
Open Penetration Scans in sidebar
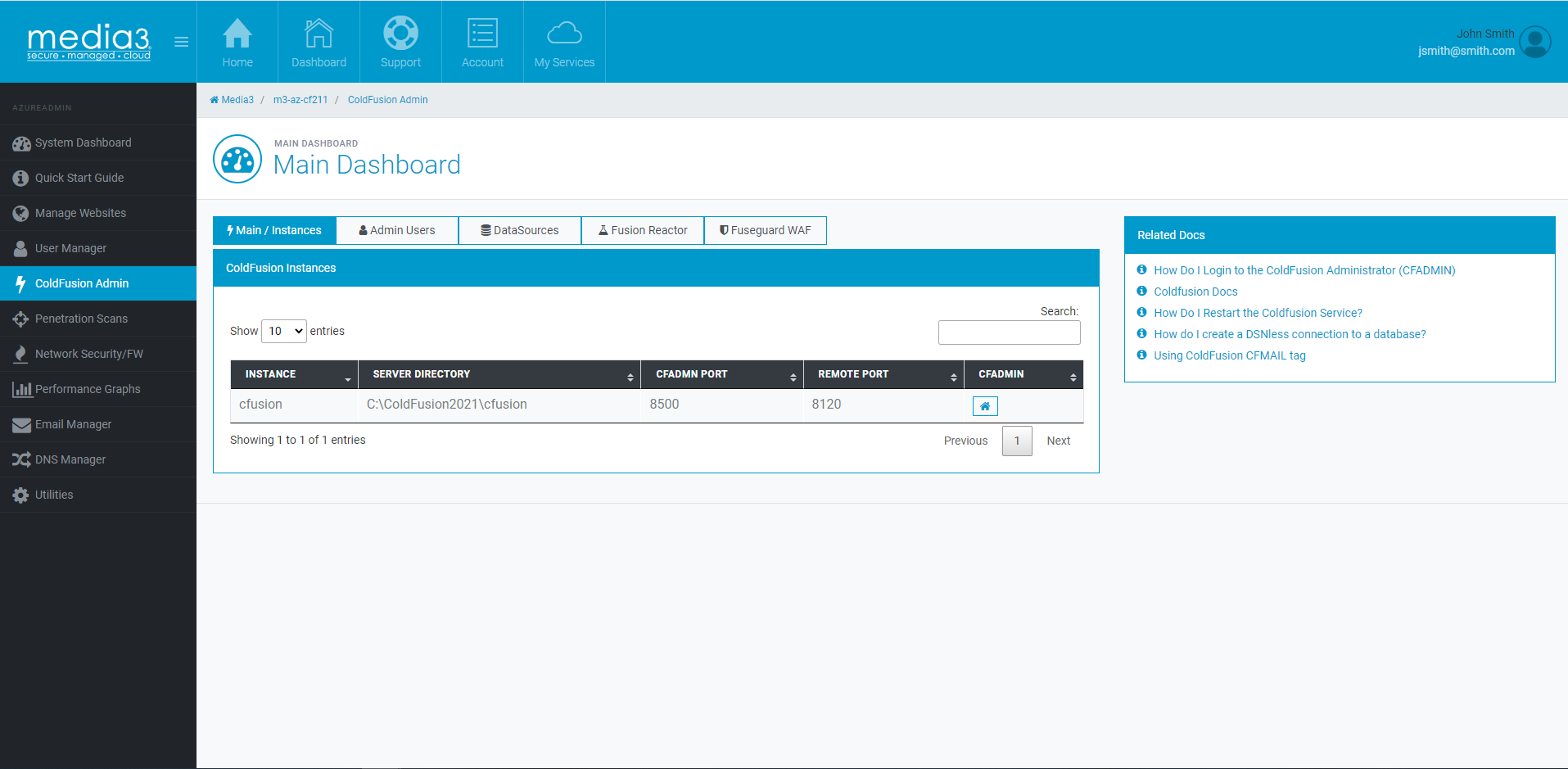98,319
